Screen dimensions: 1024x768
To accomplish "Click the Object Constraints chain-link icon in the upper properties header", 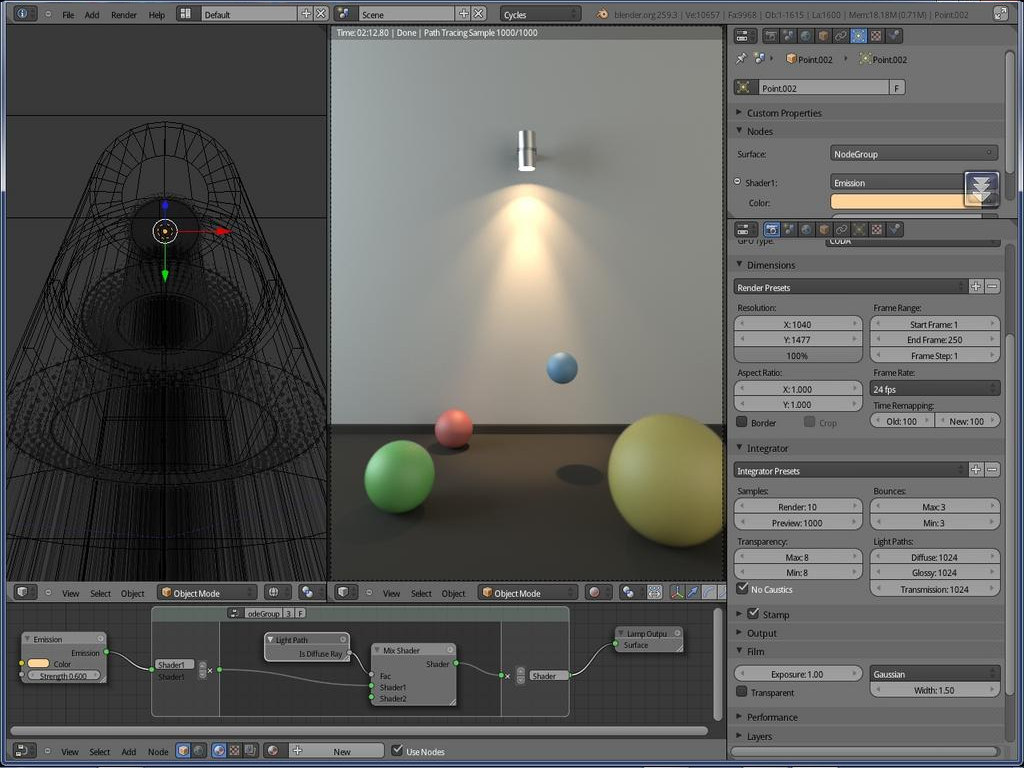I will [841, 36].
